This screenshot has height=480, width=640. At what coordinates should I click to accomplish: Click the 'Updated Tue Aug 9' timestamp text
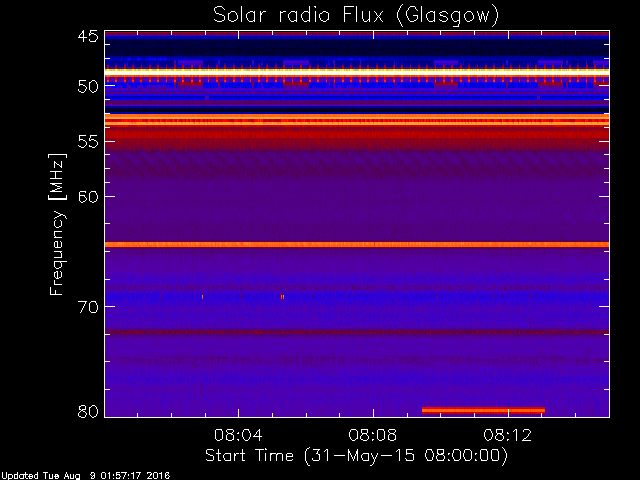(x=85, y=476)
